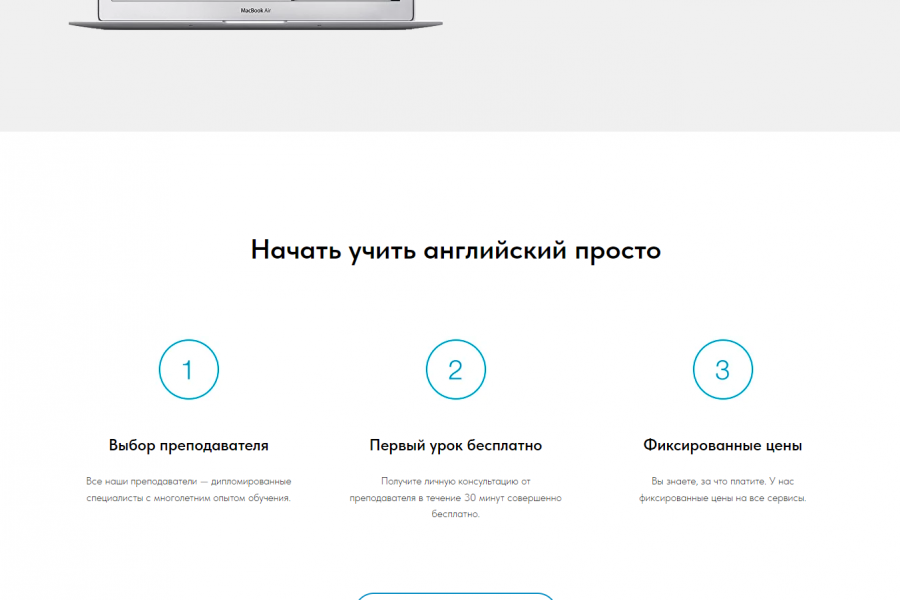The image size is (900, 600).
Task: Click the "Вы знаете, за что платите" description
Action: [723, 490]
